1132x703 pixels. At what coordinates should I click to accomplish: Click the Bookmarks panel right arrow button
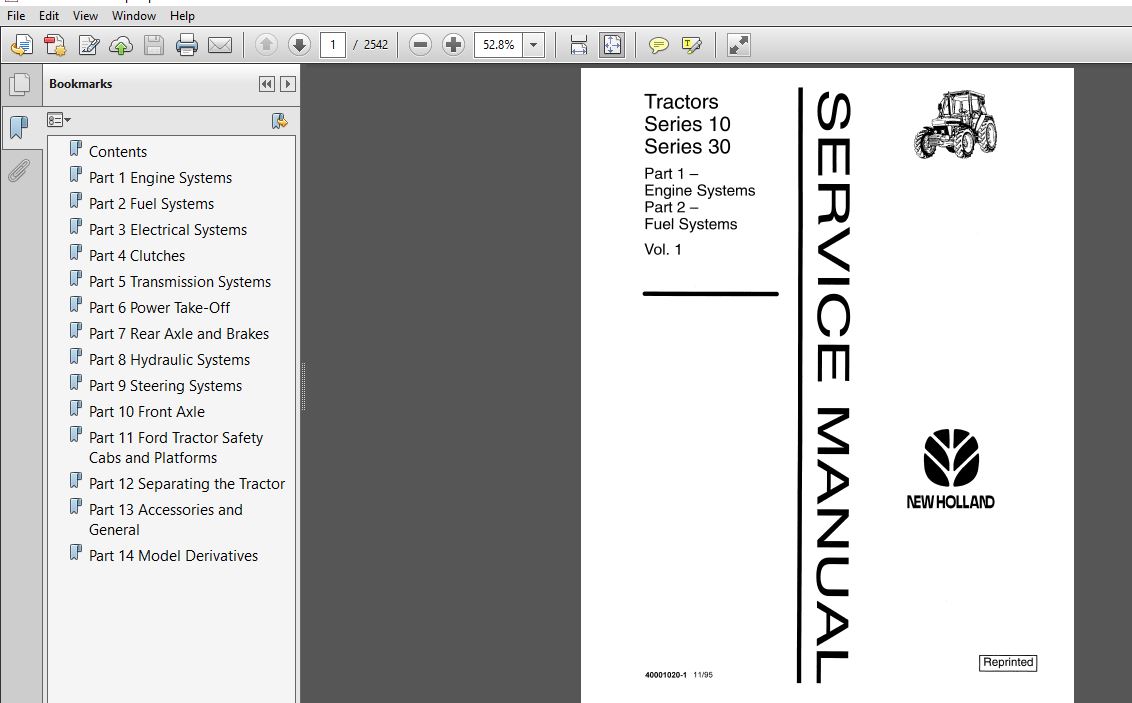tap(287, 84)
